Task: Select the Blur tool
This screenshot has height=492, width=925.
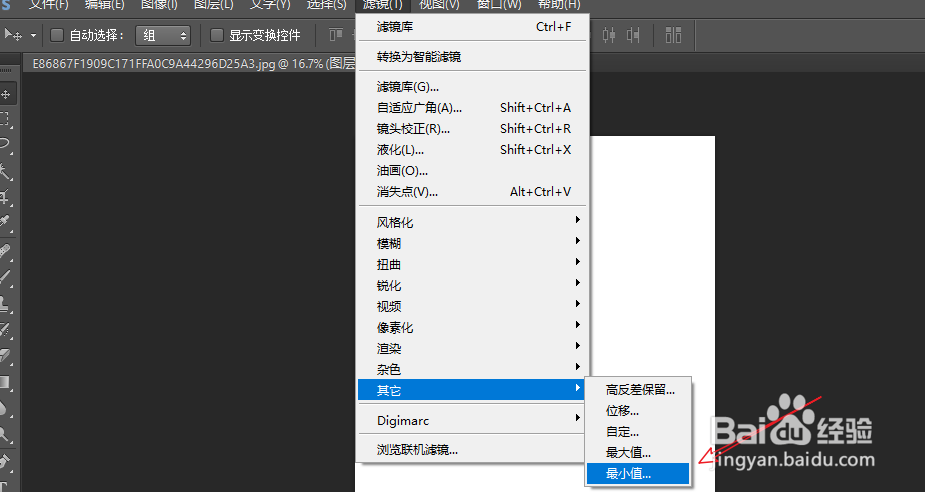Action: [x=5, y=408]
